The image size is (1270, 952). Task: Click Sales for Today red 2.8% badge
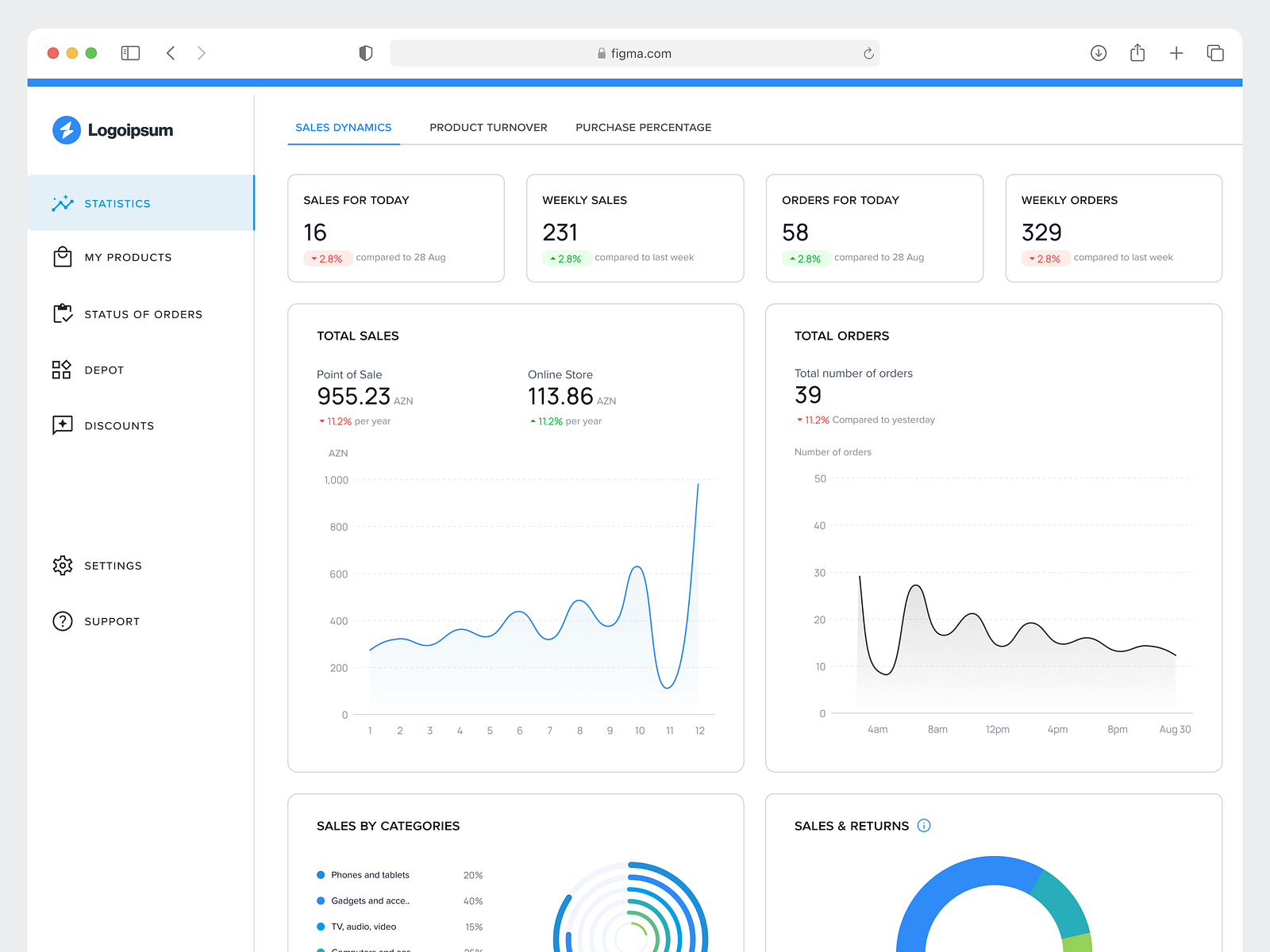pyautogui.click(x=327, y=259)
